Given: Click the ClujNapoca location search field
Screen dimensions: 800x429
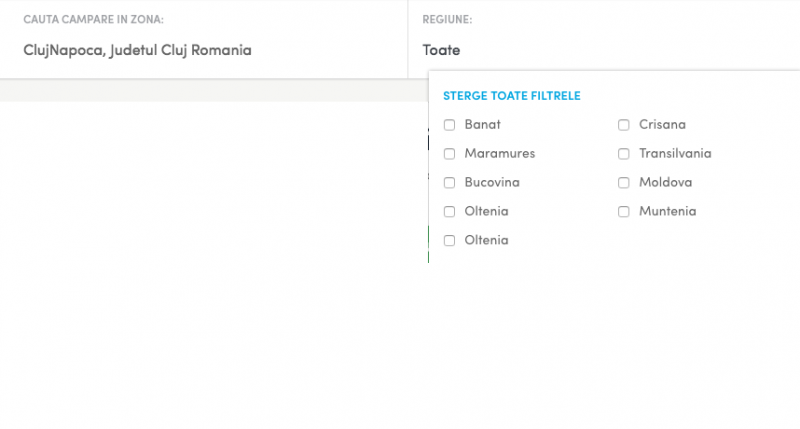Looking at the screenshot, I should pyautogui.click(x=137, y=50).
